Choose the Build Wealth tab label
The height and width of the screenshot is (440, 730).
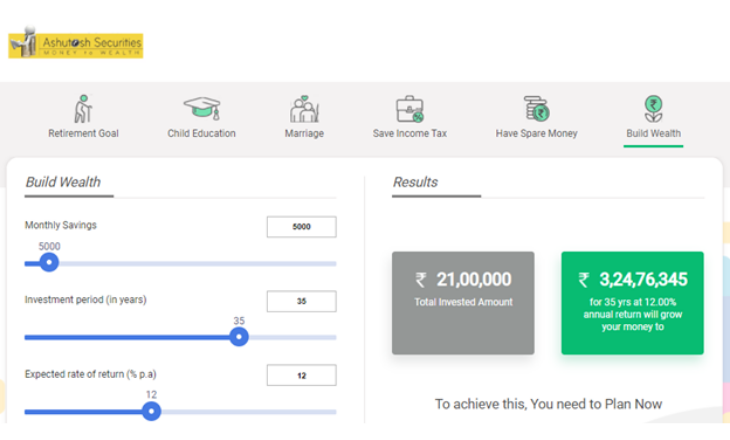pos(654,134)
